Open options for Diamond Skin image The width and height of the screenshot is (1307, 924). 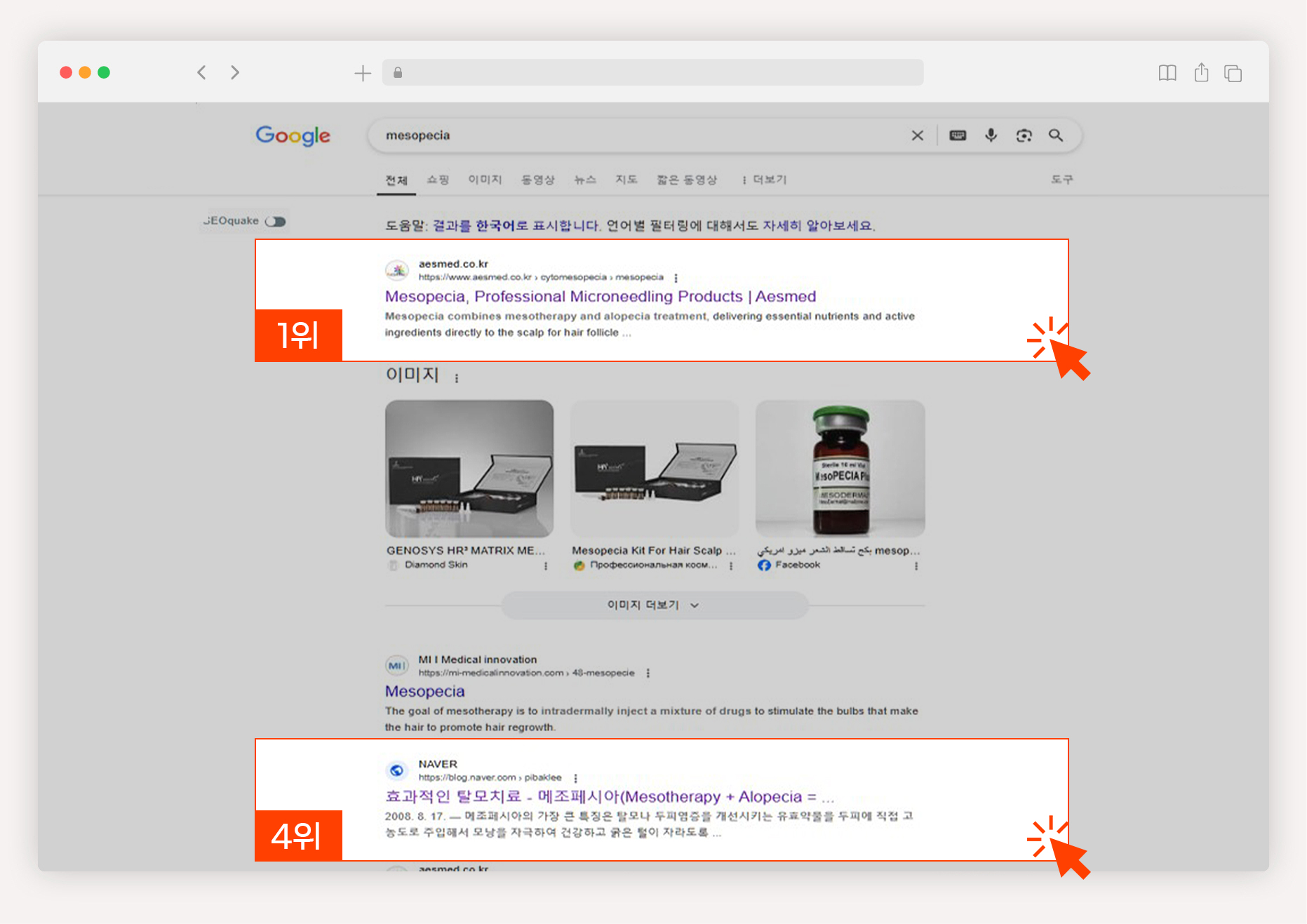pyautogui.click(x=545, y=565)
